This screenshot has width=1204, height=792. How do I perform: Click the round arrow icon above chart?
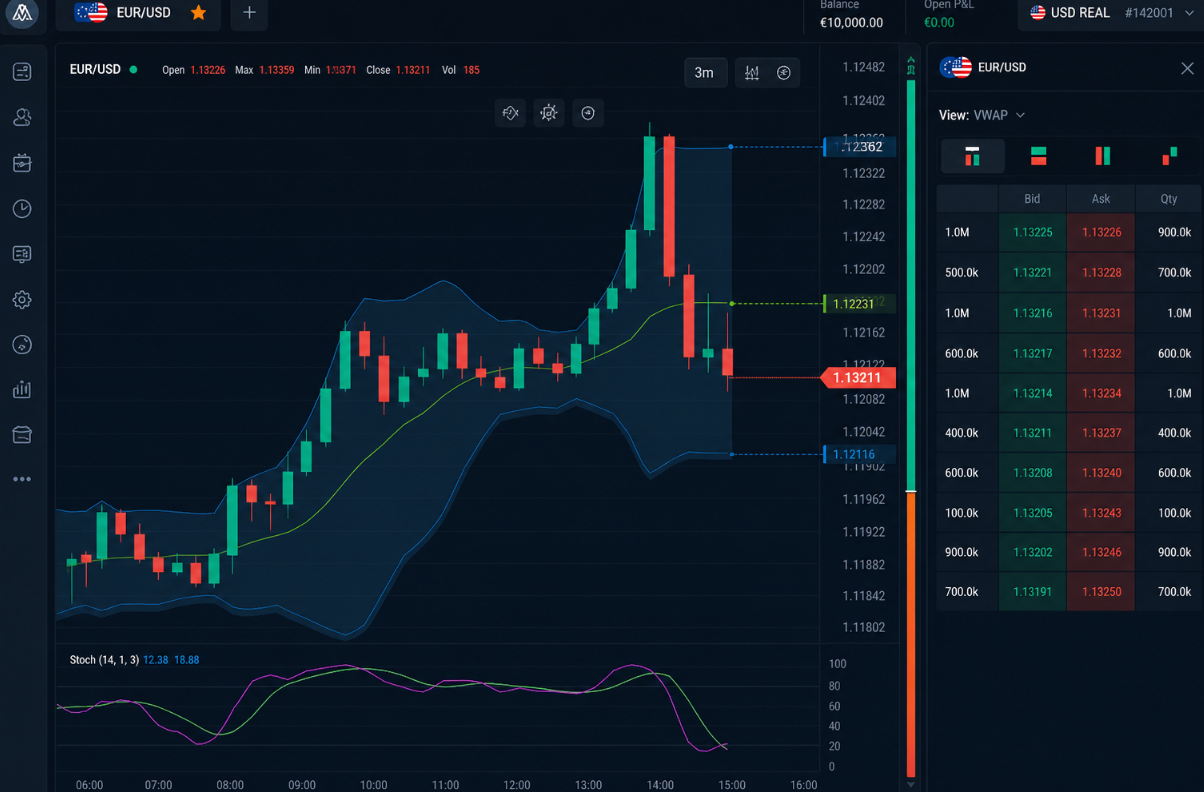(588, 113)
